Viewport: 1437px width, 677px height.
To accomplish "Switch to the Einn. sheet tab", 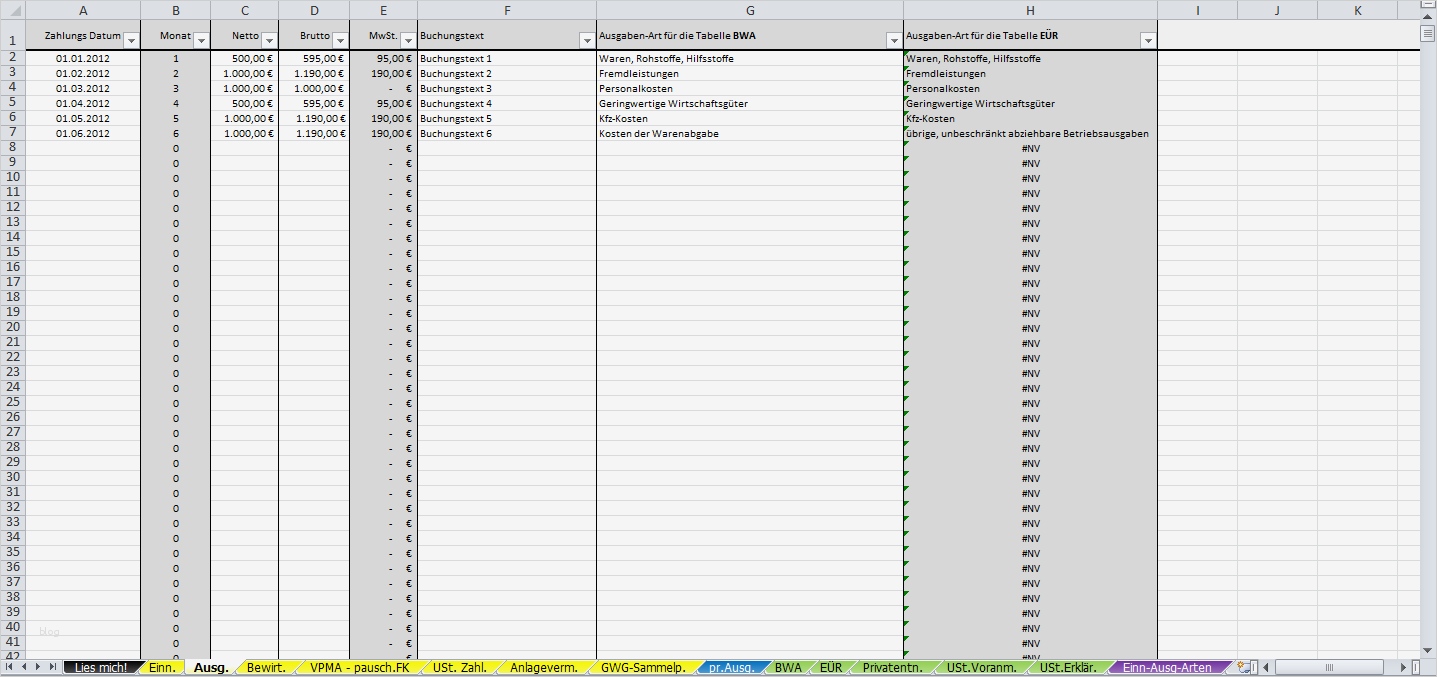I will (161, 666).
